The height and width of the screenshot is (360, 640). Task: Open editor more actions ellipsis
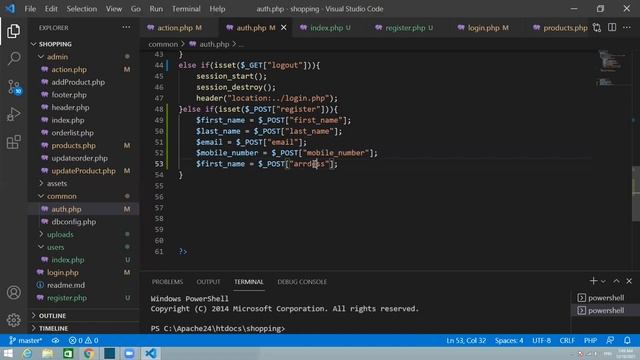click(x=627, y=27)
